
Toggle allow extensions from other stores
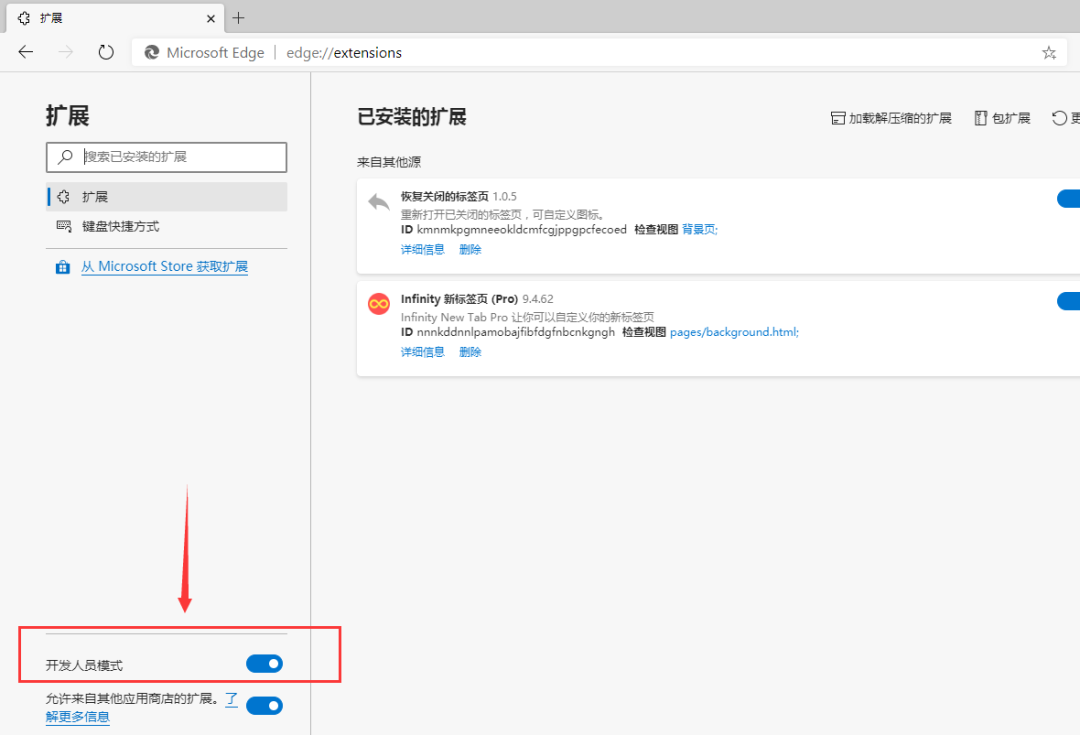coord(264,705)
